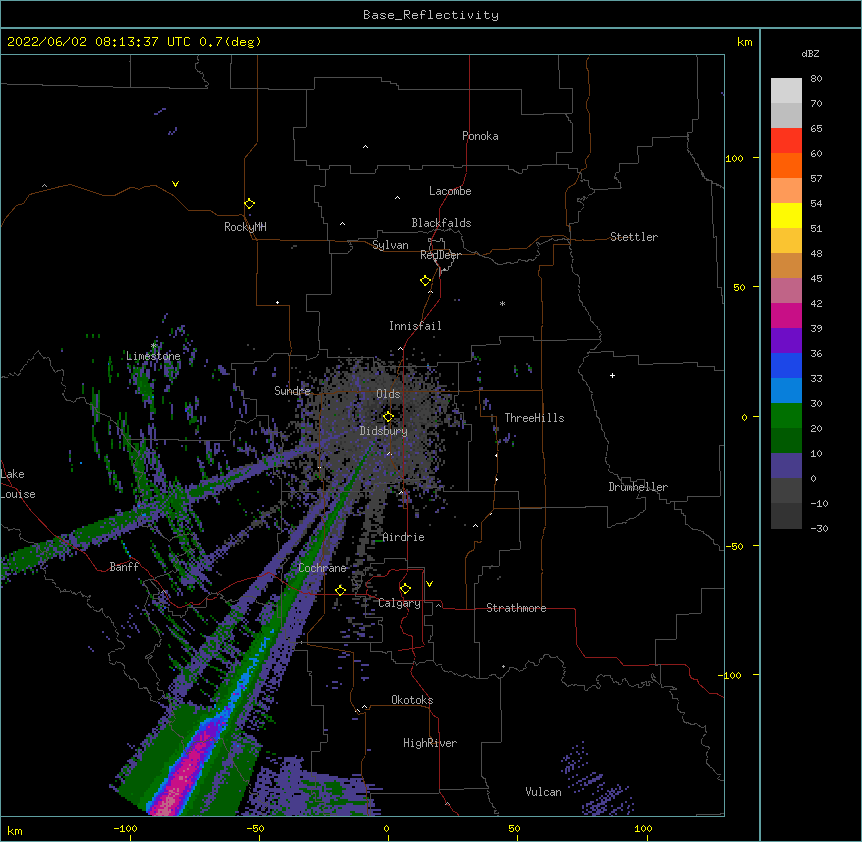This screenshot has width=862, height=842.
Task: Select the light gray 70-80 dBZ swatch
Action: (786, 91)
